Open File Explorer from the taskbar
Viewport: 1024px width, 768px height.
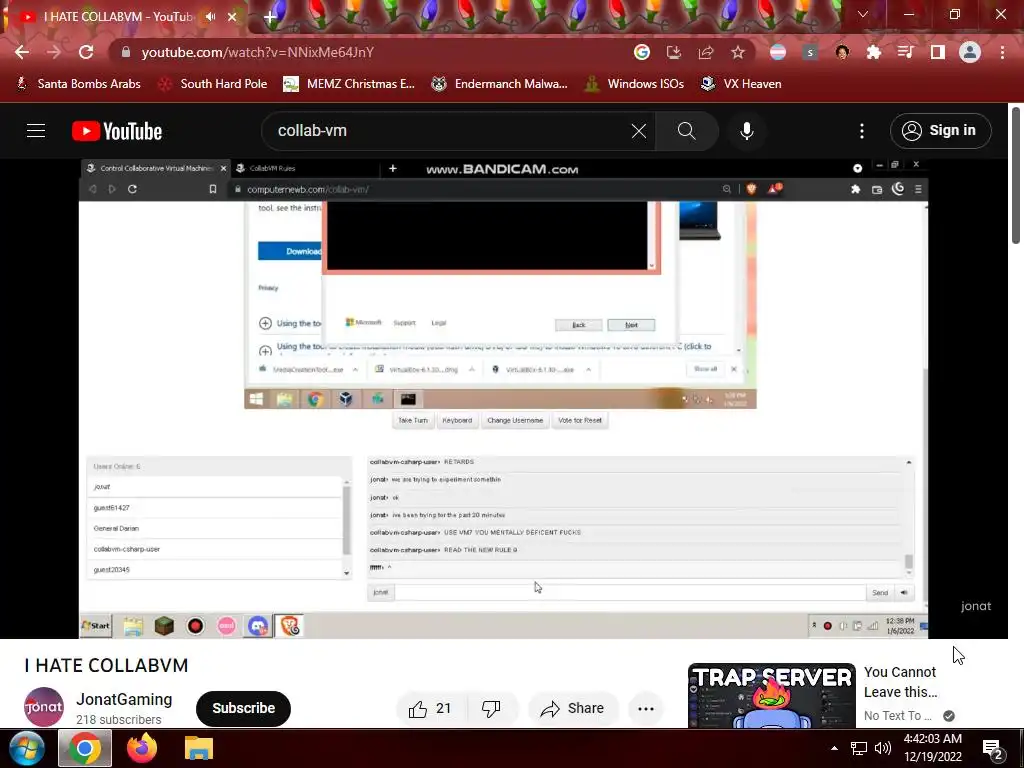pos(199,748)
